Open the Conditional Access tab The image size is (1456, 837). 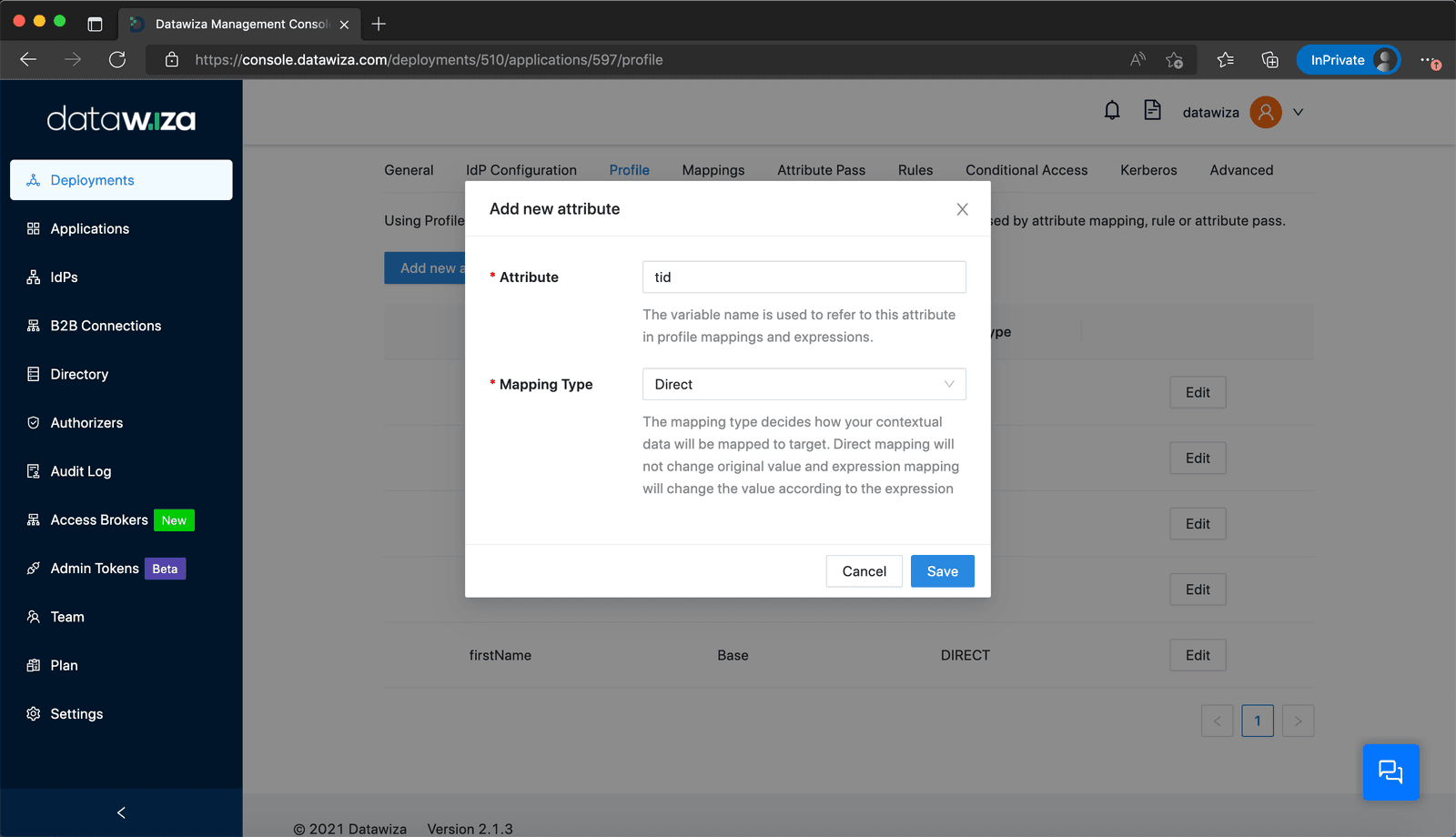pos(1026,170)
